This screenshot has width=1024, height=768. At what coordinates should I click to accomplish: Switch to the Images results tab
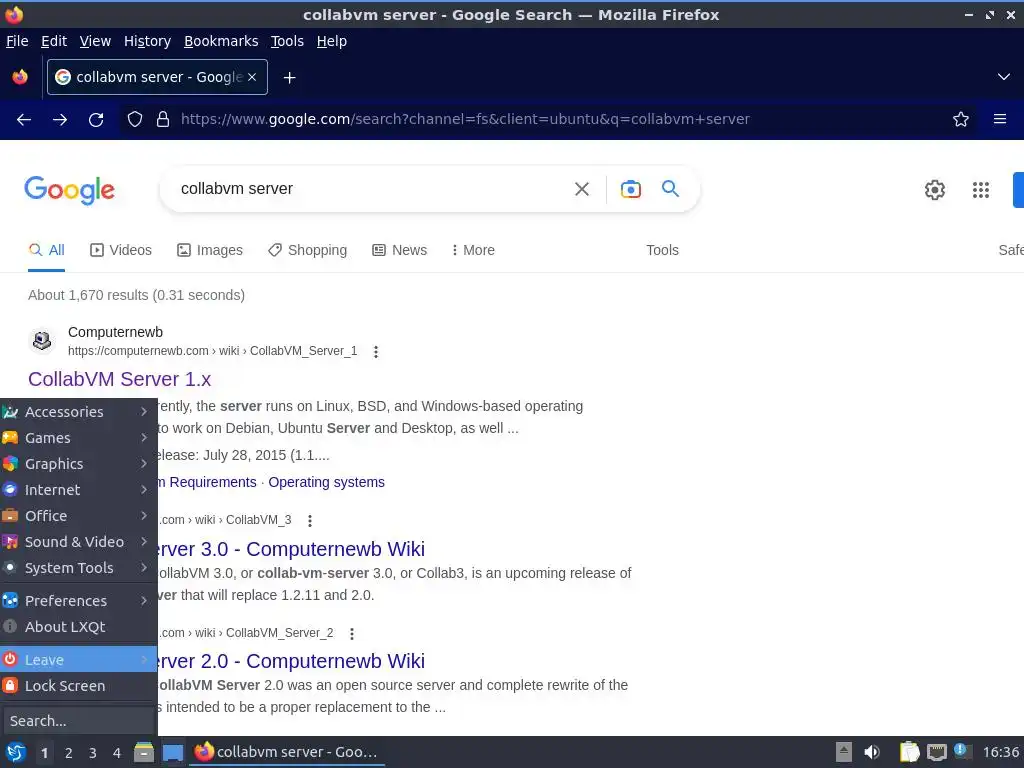[210, 251]
